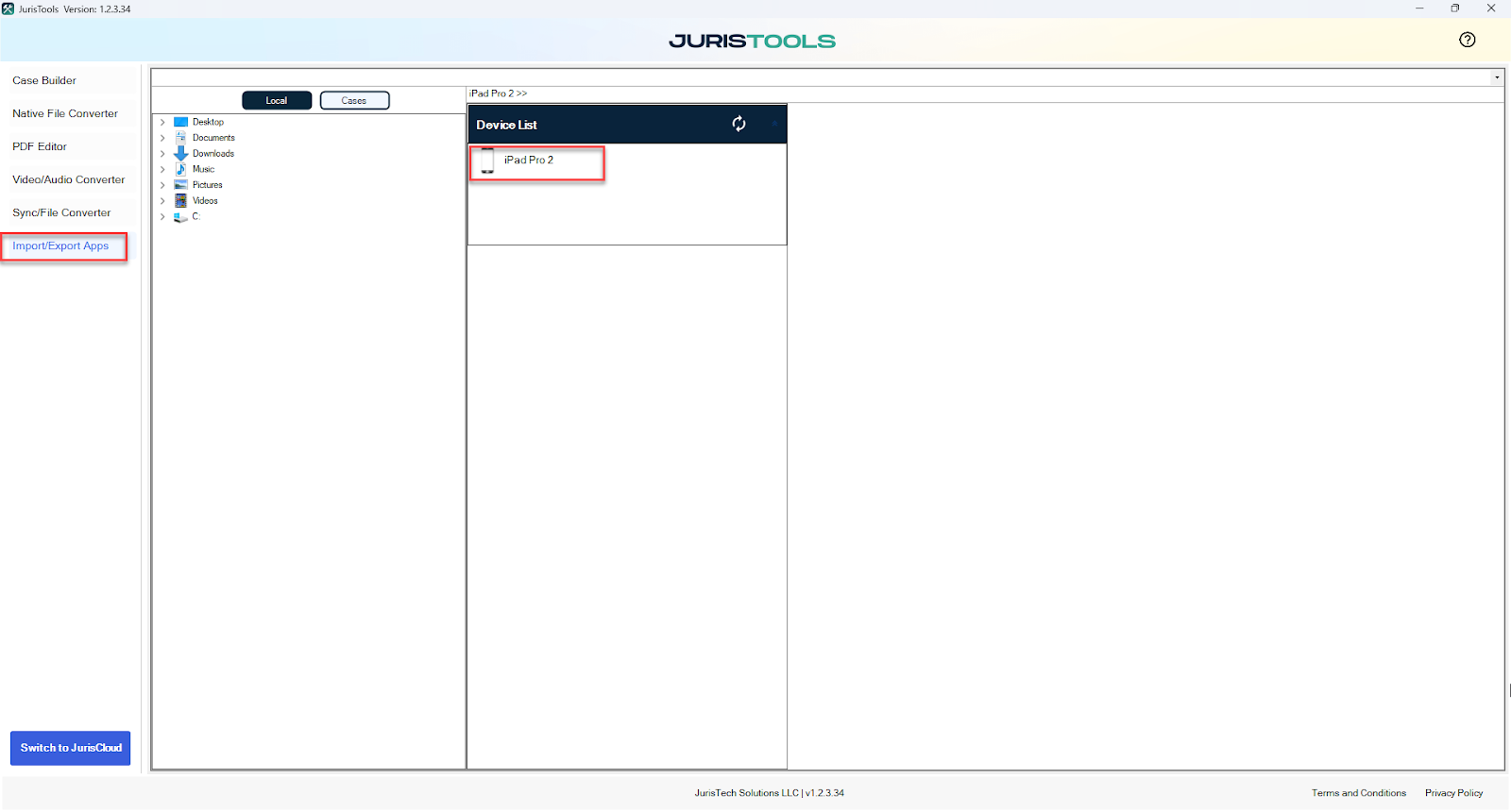Select the Documents label in tree
1511x812 pixels.
(213, 138)
